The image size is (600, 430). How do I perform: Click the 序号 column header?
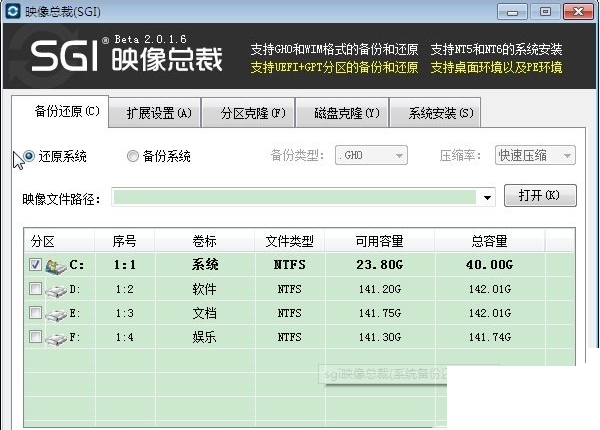click(x=125, y=241)
